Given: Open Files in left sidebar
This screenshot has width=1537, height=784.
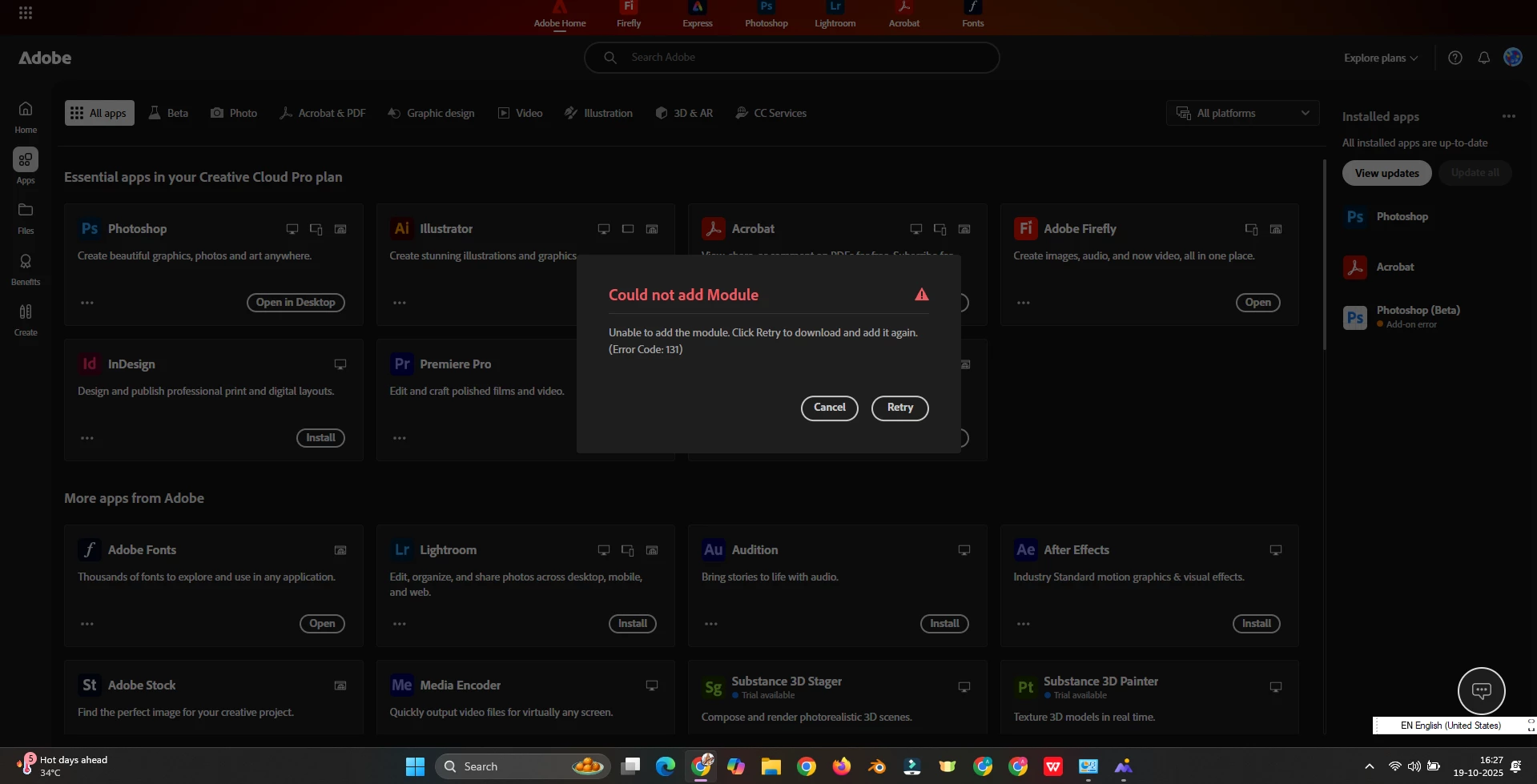Looking at the screenshot, I should (26, 219).
